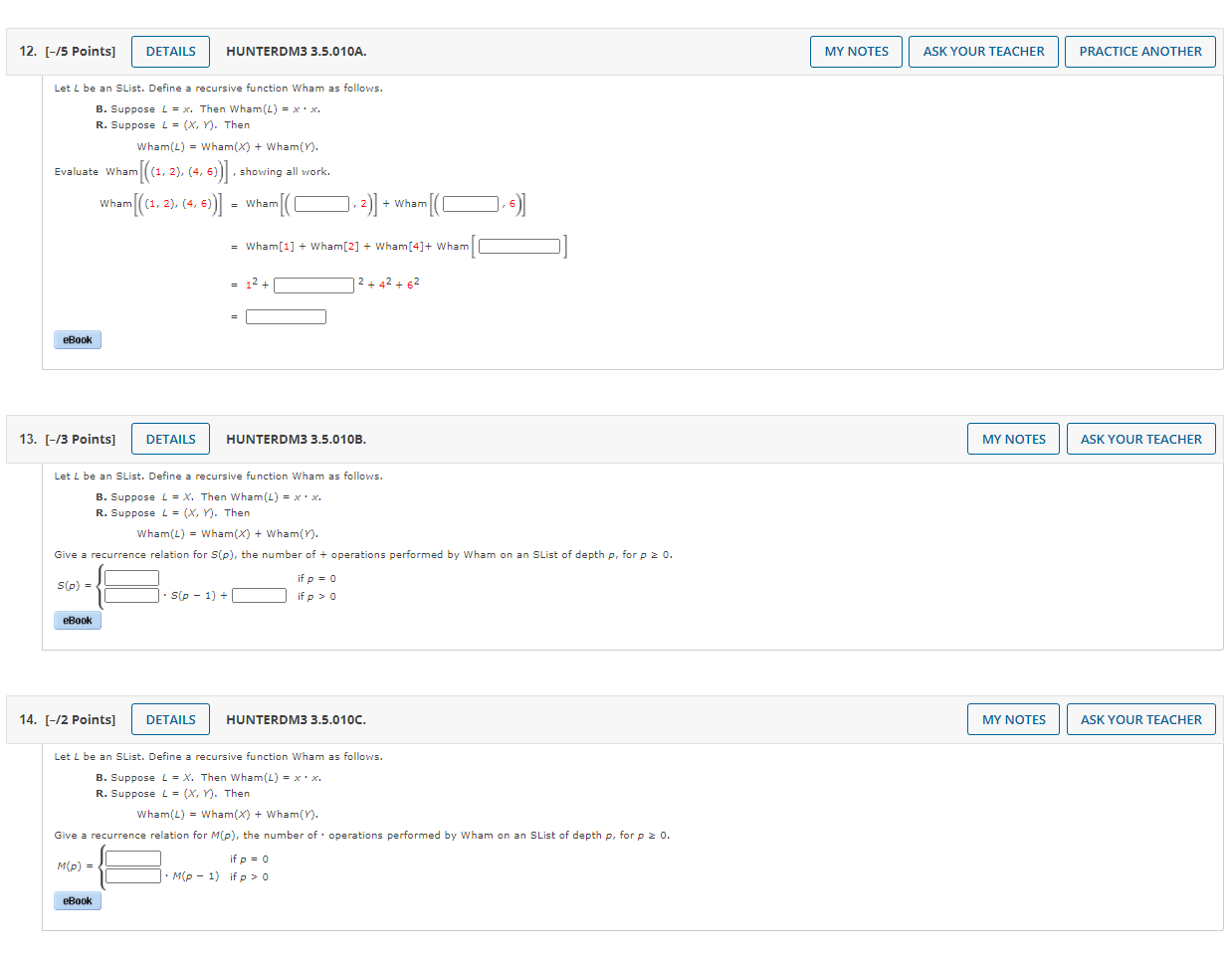The height and width of the screenshot is (955, 1232).
Task: Open eBook for question 13
Action: coord(78,621)
